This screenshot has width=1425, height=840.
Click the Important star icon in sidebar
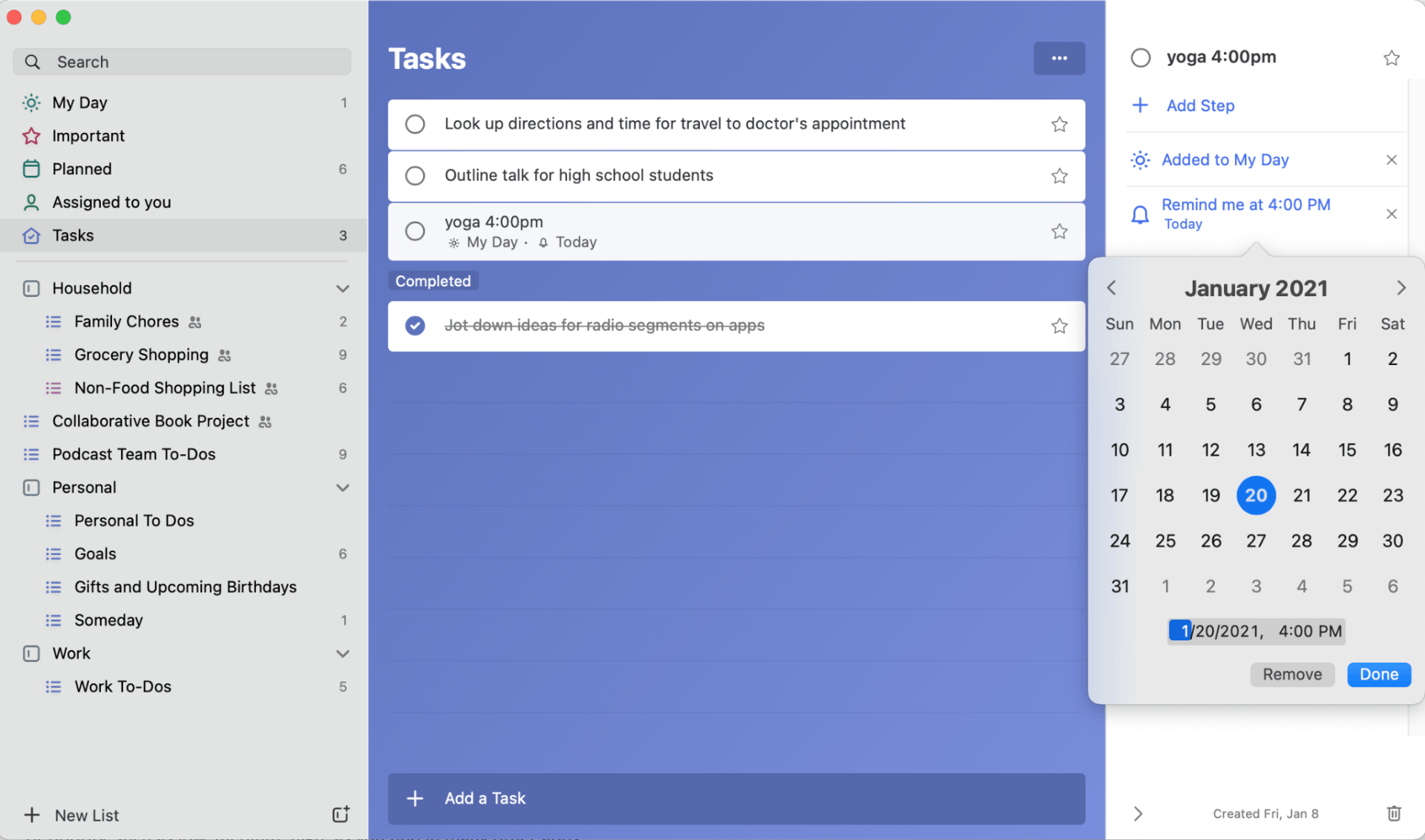tap(30, 135)
